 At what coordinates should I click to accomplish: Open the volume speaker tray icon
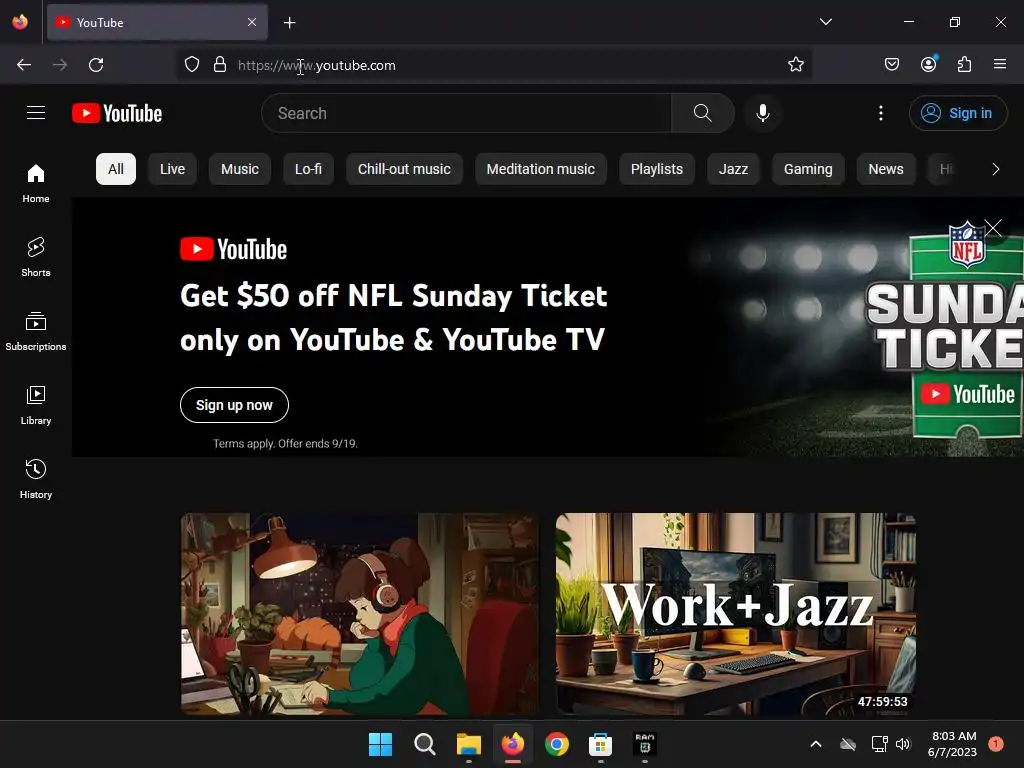tap(903, 744)
